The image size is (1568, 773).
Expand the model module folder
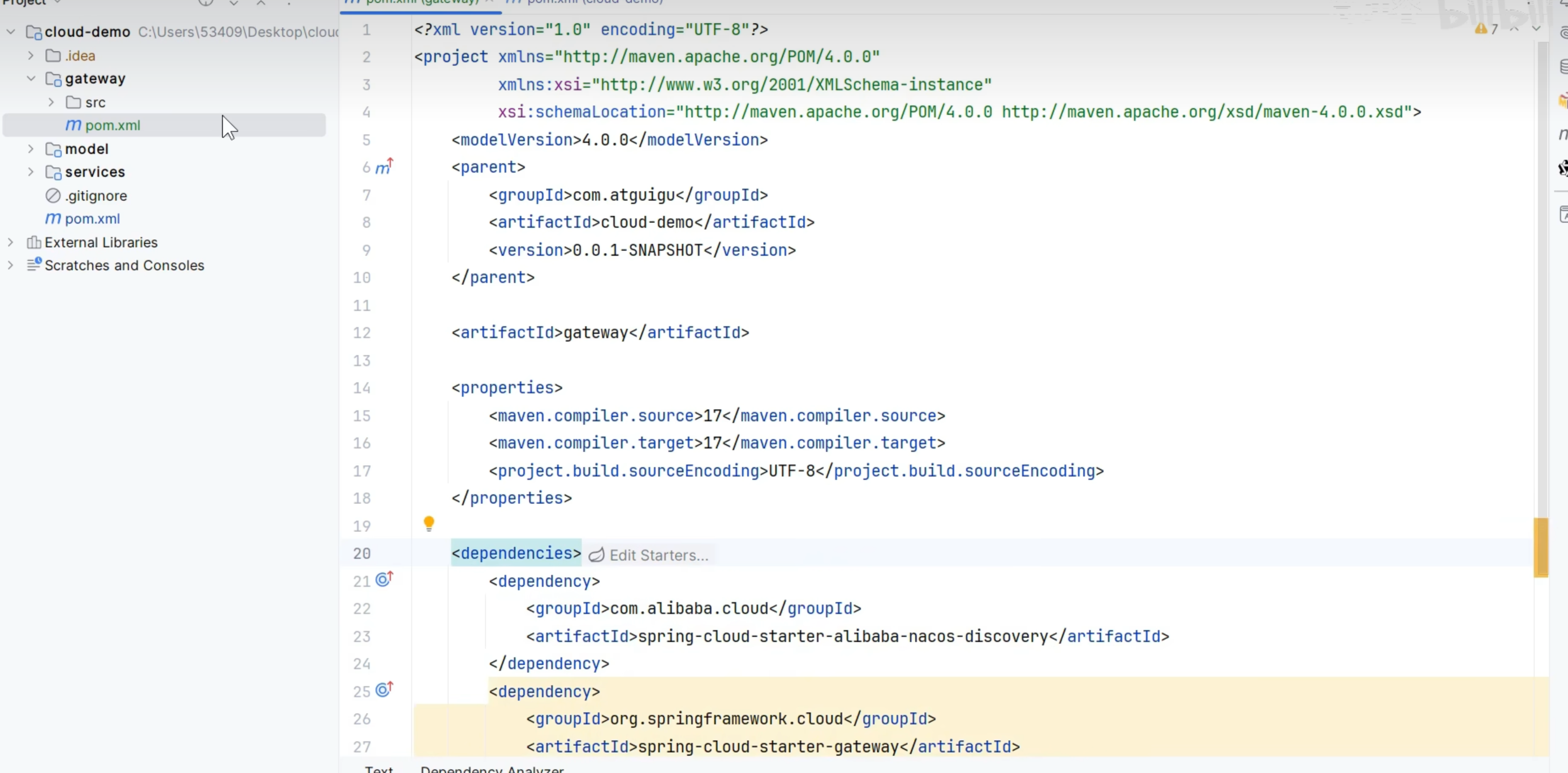point(31,149)
